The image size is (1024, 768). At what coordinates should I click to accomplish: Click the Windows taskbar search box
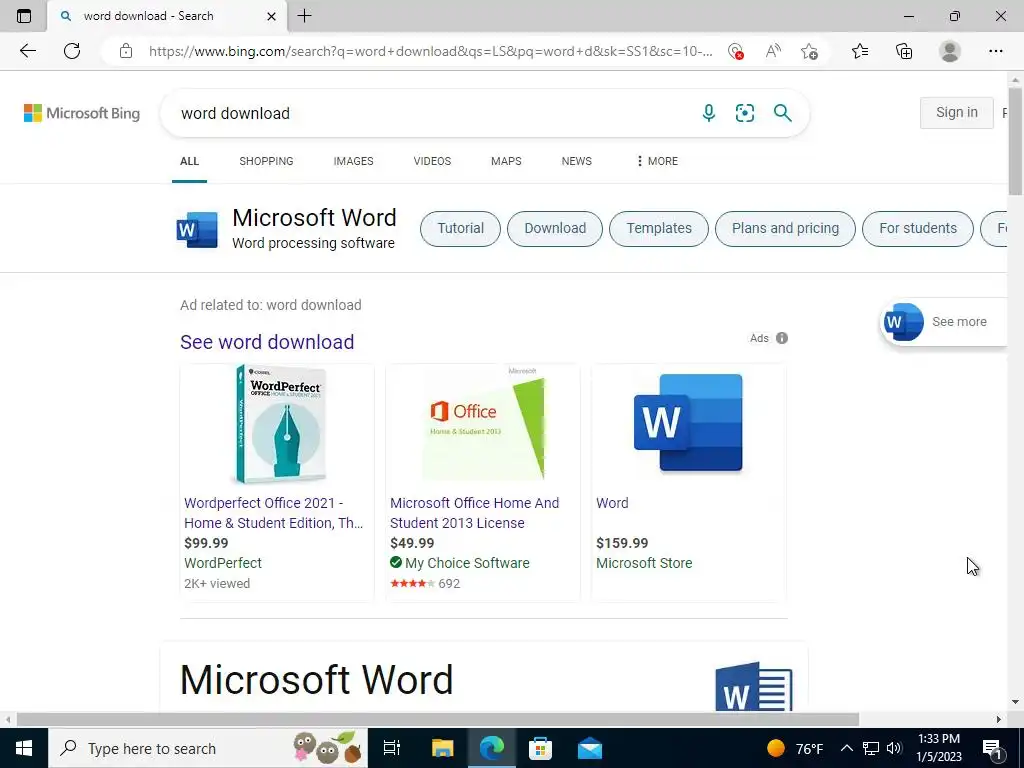208,748
